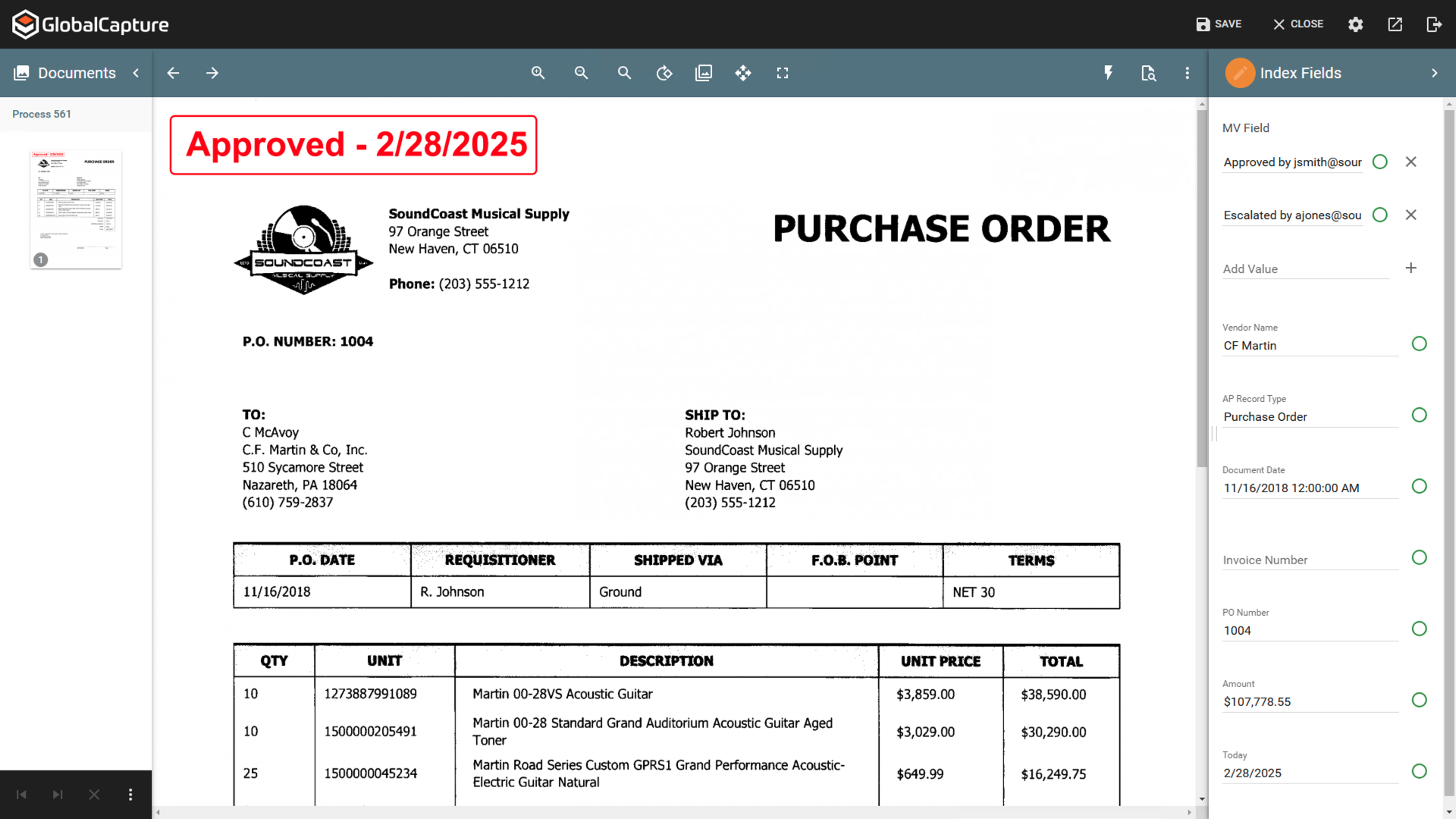
Task: Enter fullscreen document view
Action: tap(783, 73)
